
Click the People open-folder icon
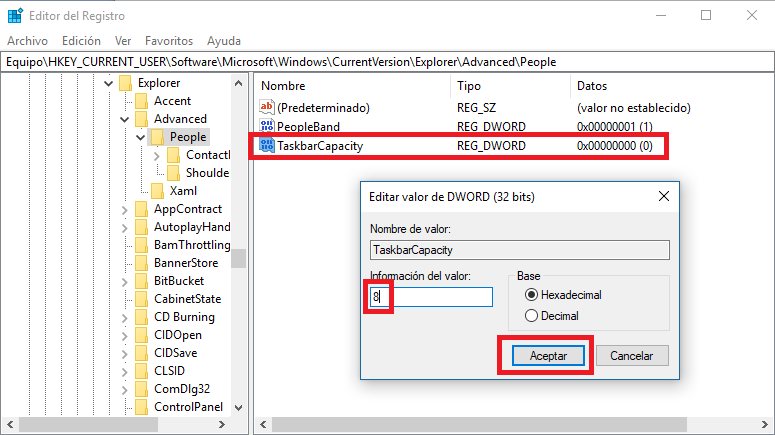pos(157,137)
